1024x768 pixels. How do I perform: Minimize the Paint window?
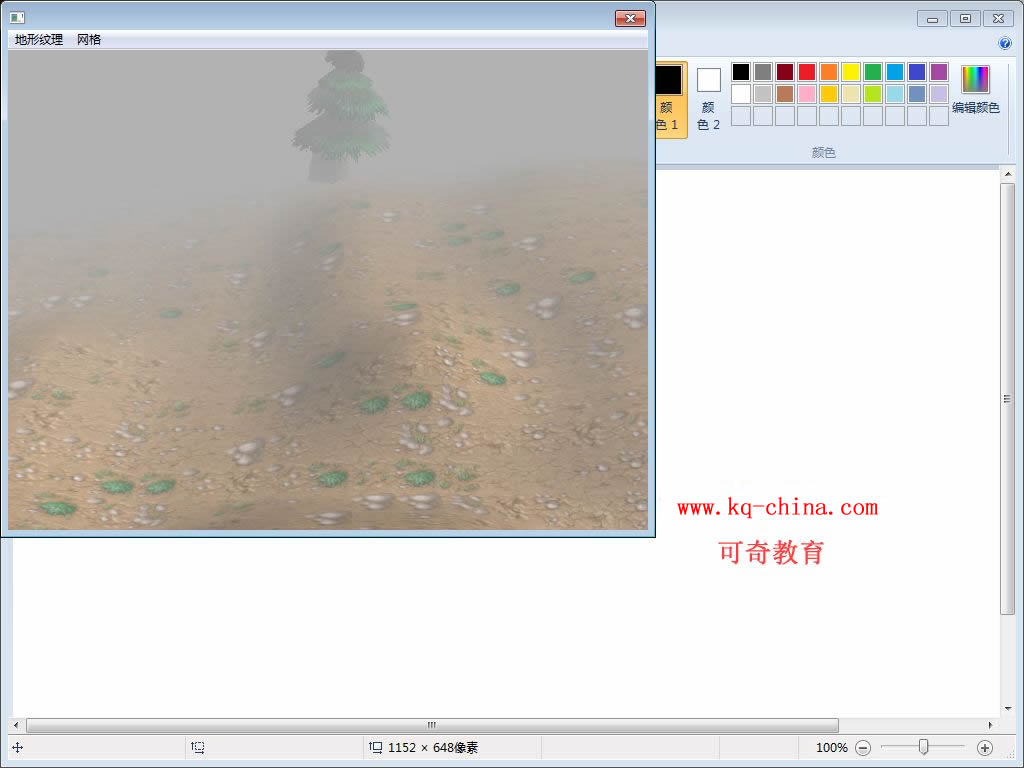[x=932, y=18]
